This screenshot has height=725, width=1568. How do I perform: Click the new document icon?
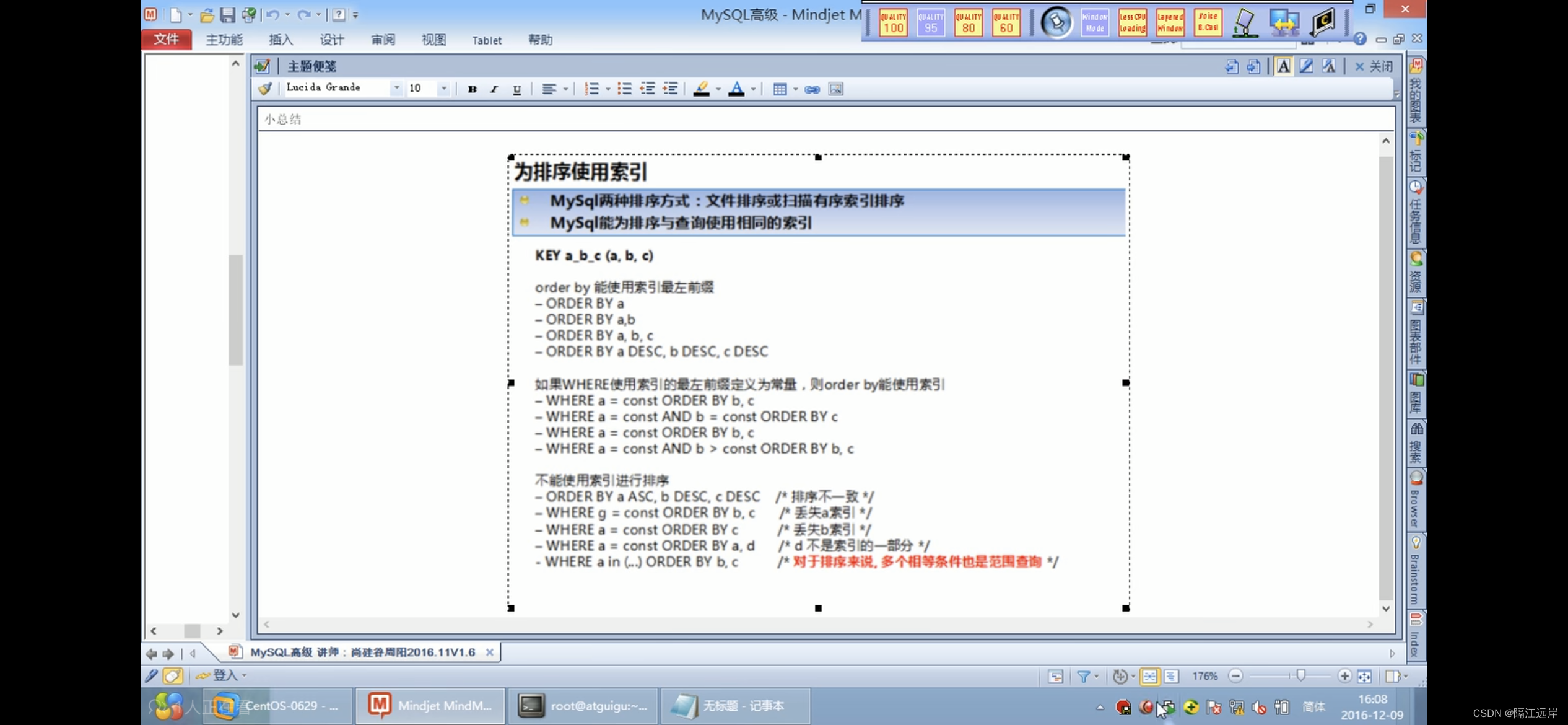176,14
